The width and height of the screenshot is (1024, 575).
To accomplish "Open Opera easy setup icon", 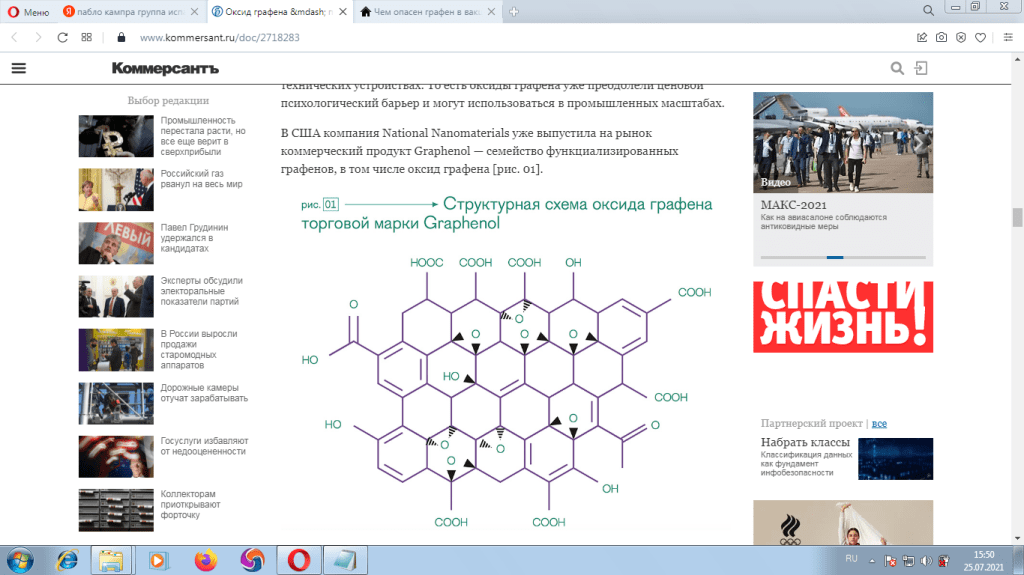I will coord(1008,37).
